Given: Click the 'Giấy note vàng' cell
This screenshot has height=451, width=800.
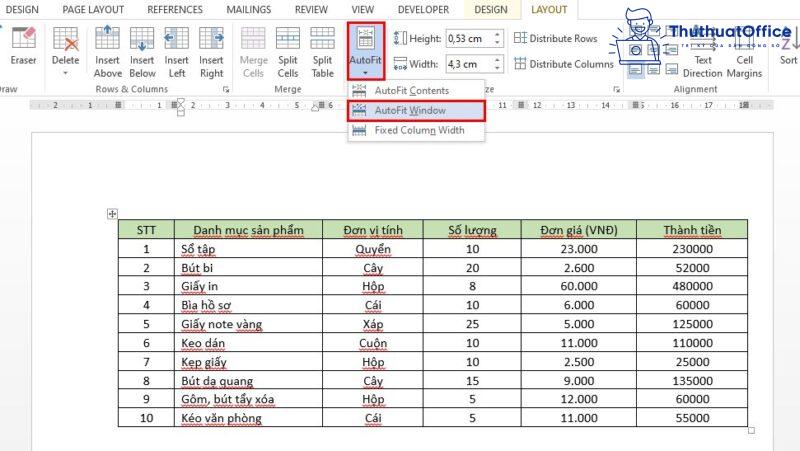Looking at the screenshot, I should click(x=248, y=324).
